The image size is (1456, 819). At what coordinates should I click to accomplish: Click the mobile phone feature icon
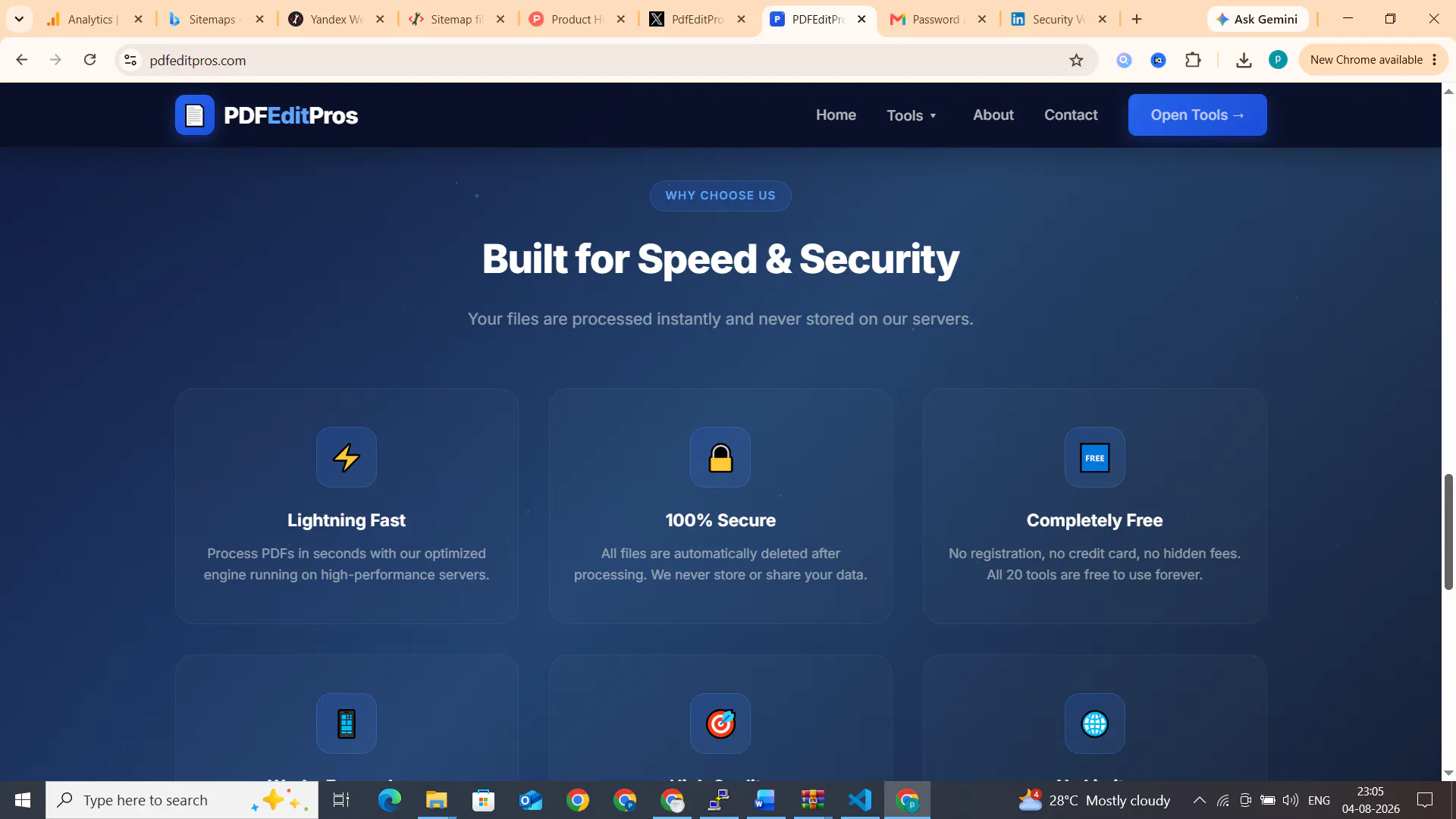coord(347,723)
